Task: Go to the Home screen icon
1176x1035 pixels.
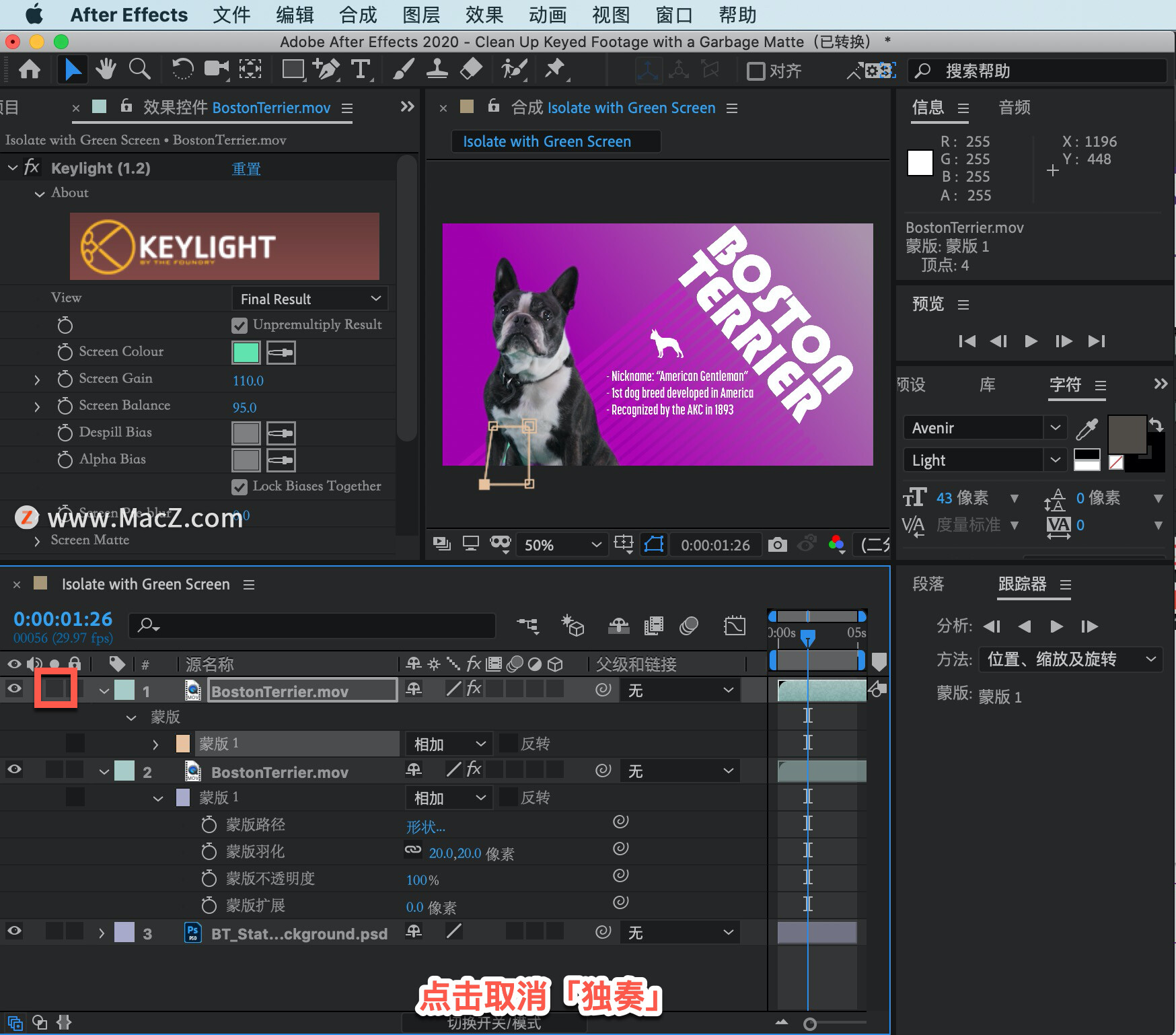Action: 29,69
